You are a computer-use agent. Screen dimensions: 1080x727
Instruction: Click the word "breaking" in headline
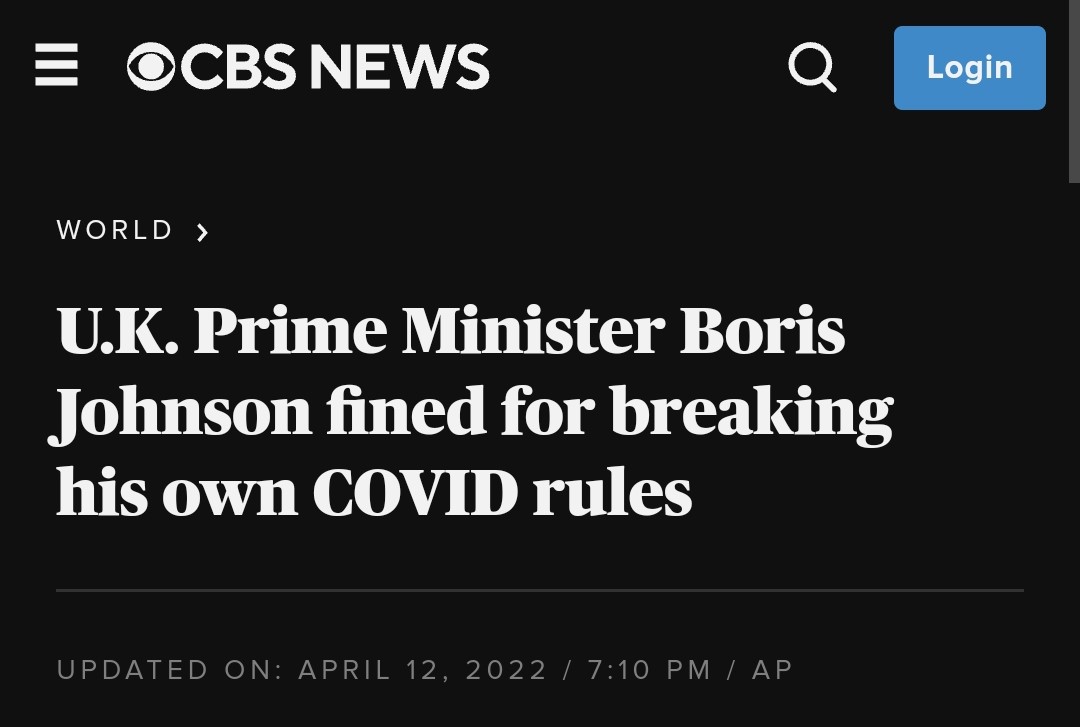[751, 412]
